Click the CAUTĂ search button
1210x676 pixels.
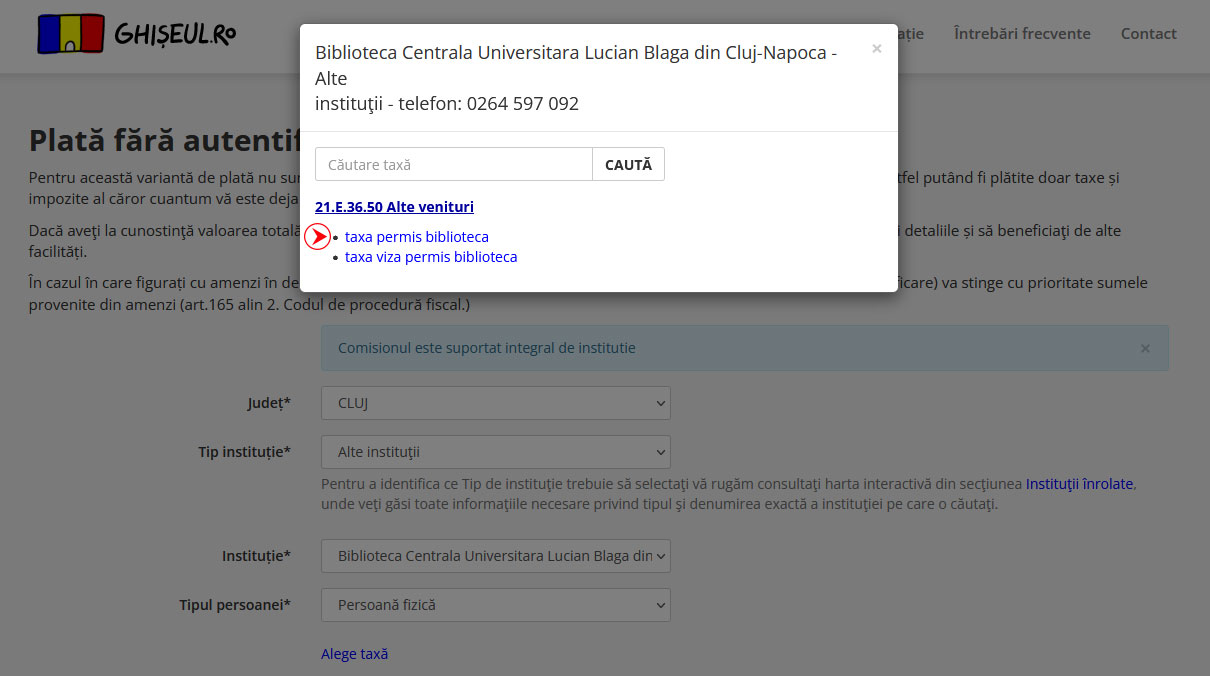(628, 165)
